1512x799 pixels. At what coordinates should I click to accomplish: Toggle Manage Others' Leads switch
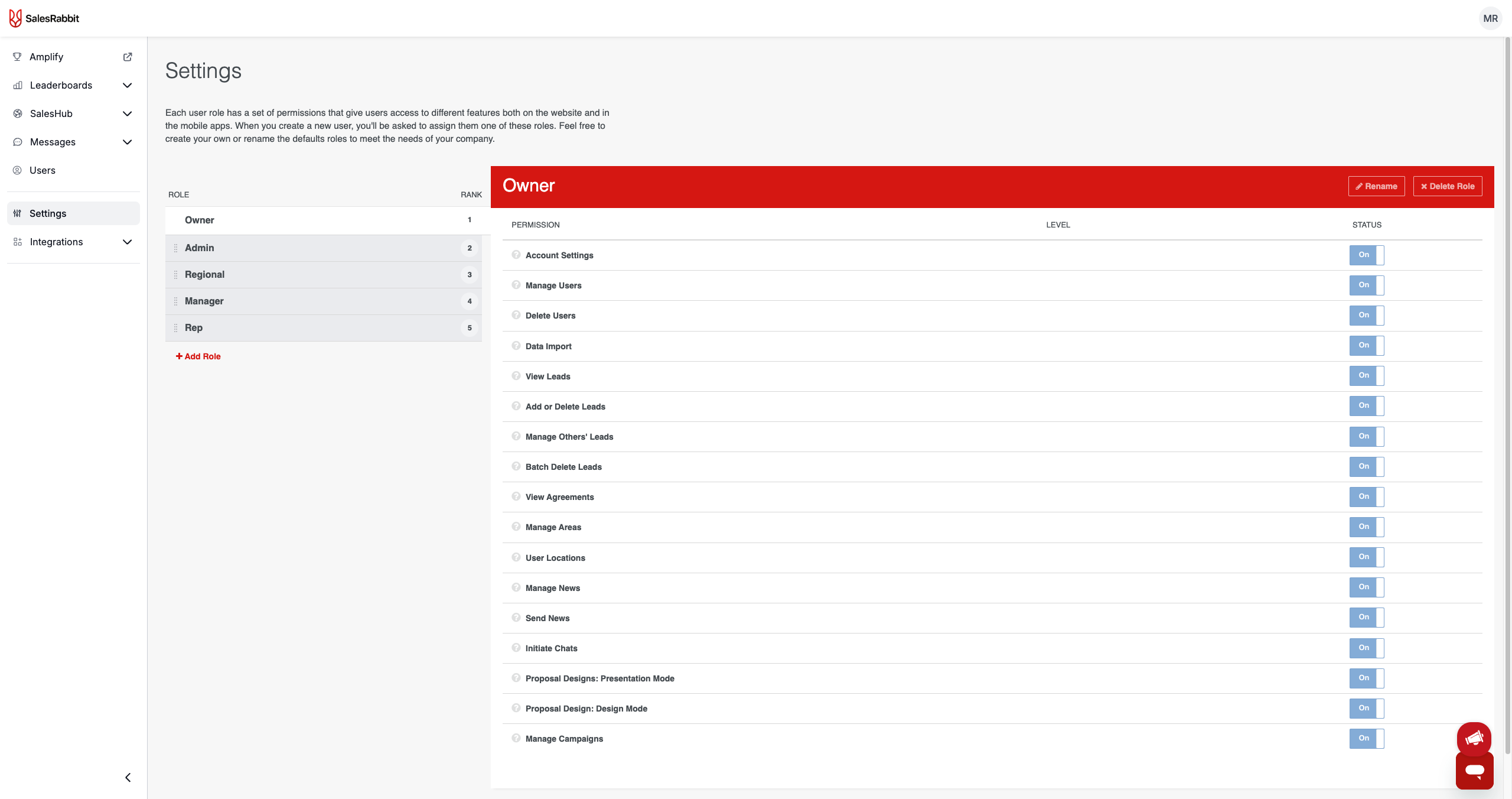click(1367, 437)
